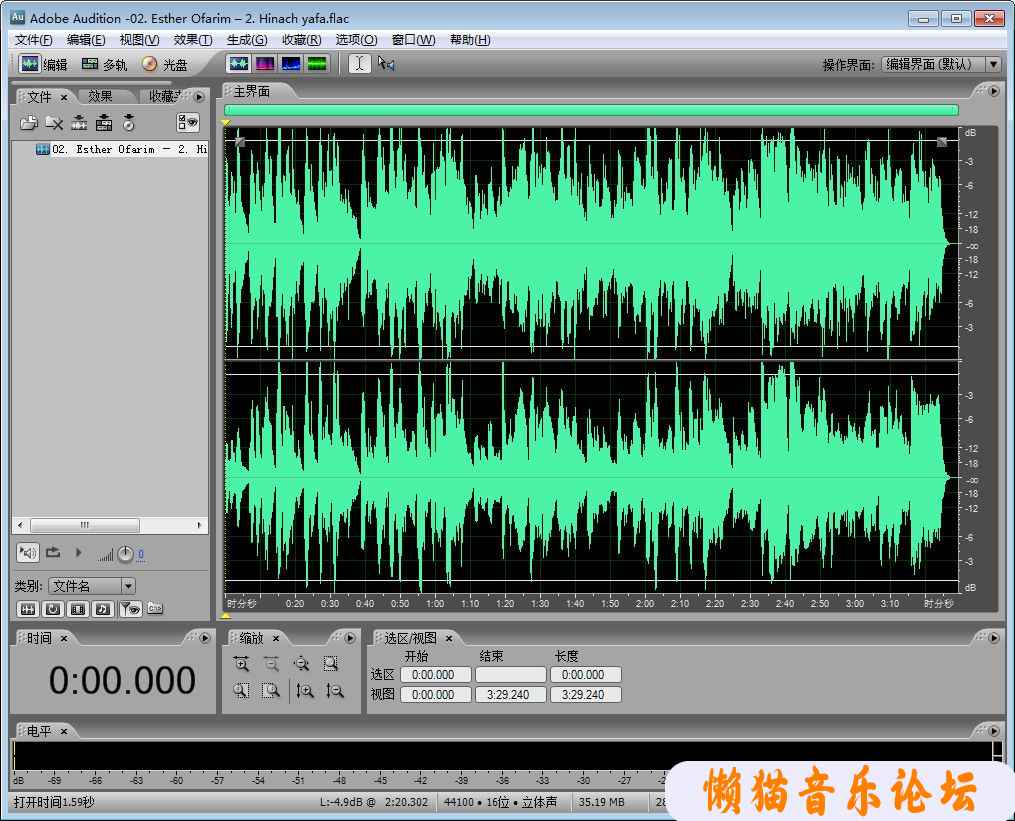Click insert into edit view icon

click(x=79, y=122)
